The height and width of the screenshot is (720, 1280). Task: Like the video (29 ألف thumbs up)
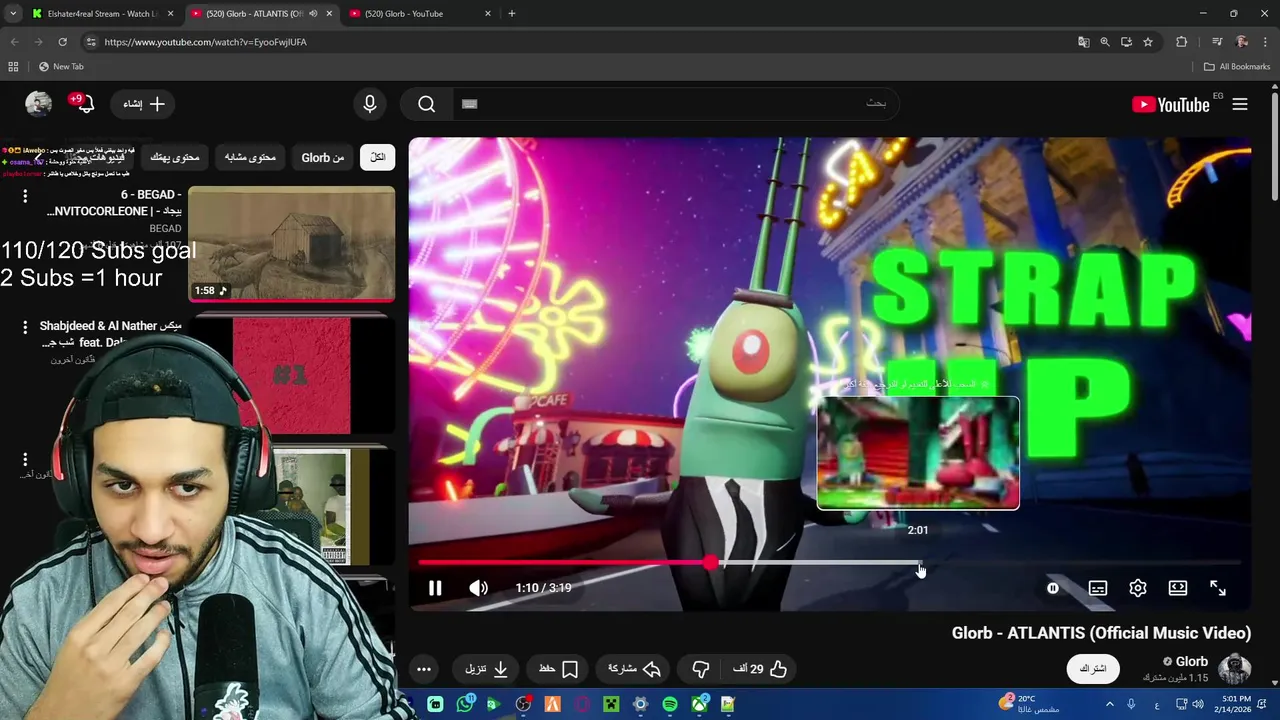(760, 669)
